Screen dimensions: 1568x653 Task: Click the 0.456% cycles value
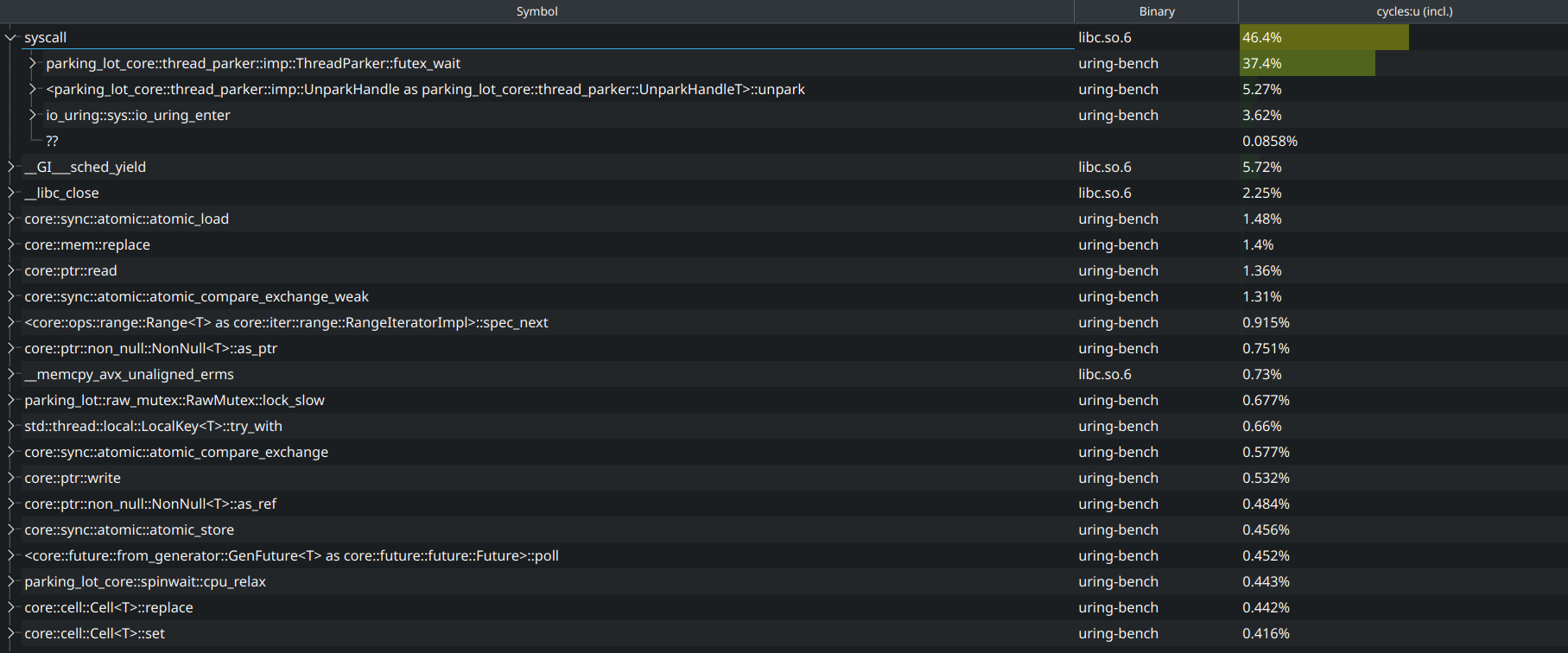tap(1266, 529)
